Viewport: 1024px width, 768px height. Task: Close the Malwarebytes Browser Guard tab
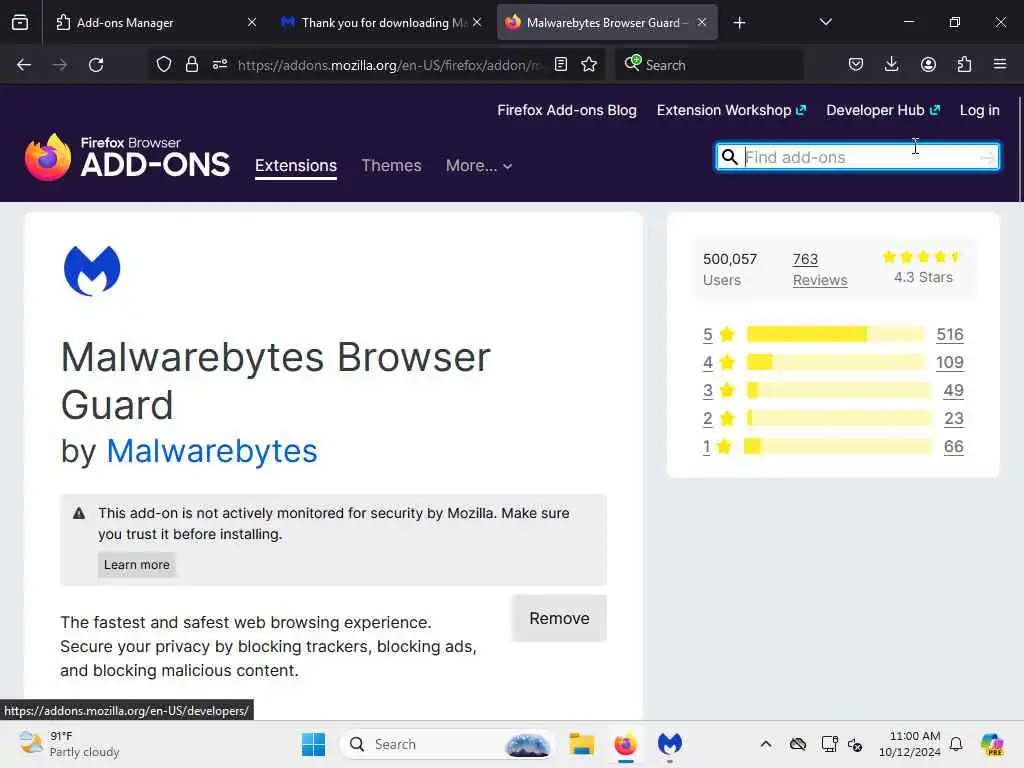[x=702, y=23]
